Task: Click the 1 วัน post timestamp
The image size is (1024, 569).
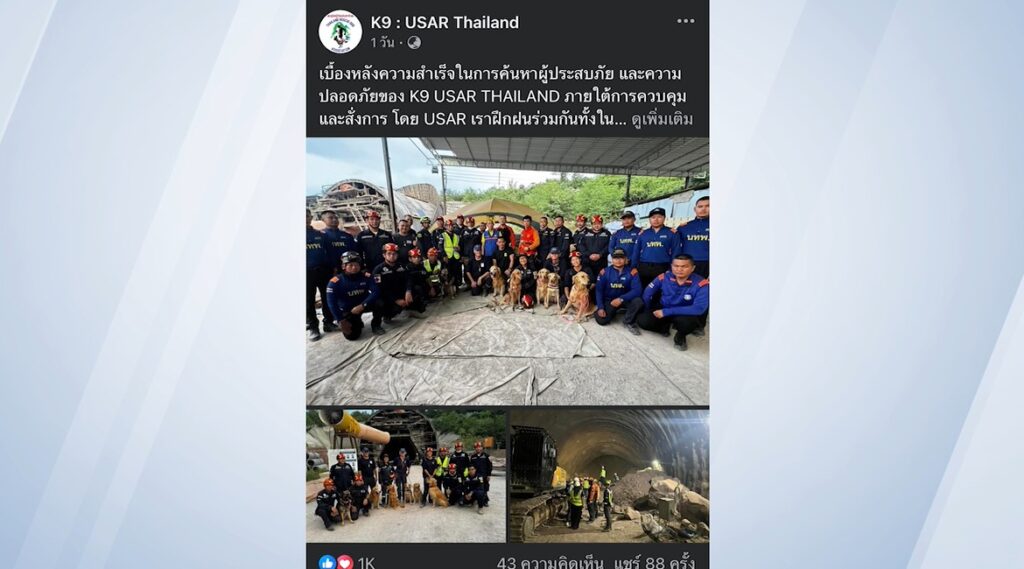Action: click(x=382, y=42)
